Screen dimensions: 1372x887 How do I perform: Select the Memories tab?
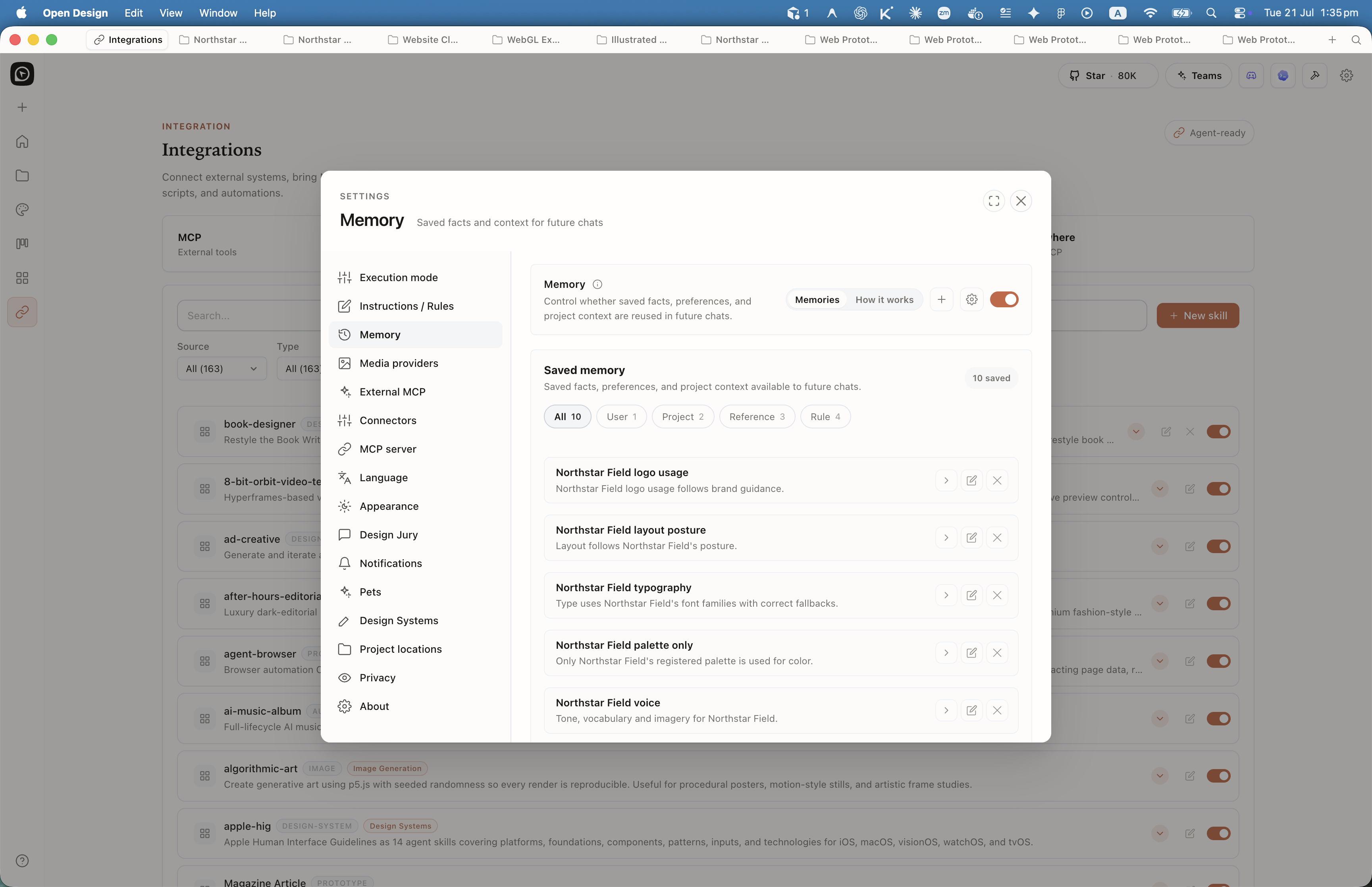click(817, 299)
